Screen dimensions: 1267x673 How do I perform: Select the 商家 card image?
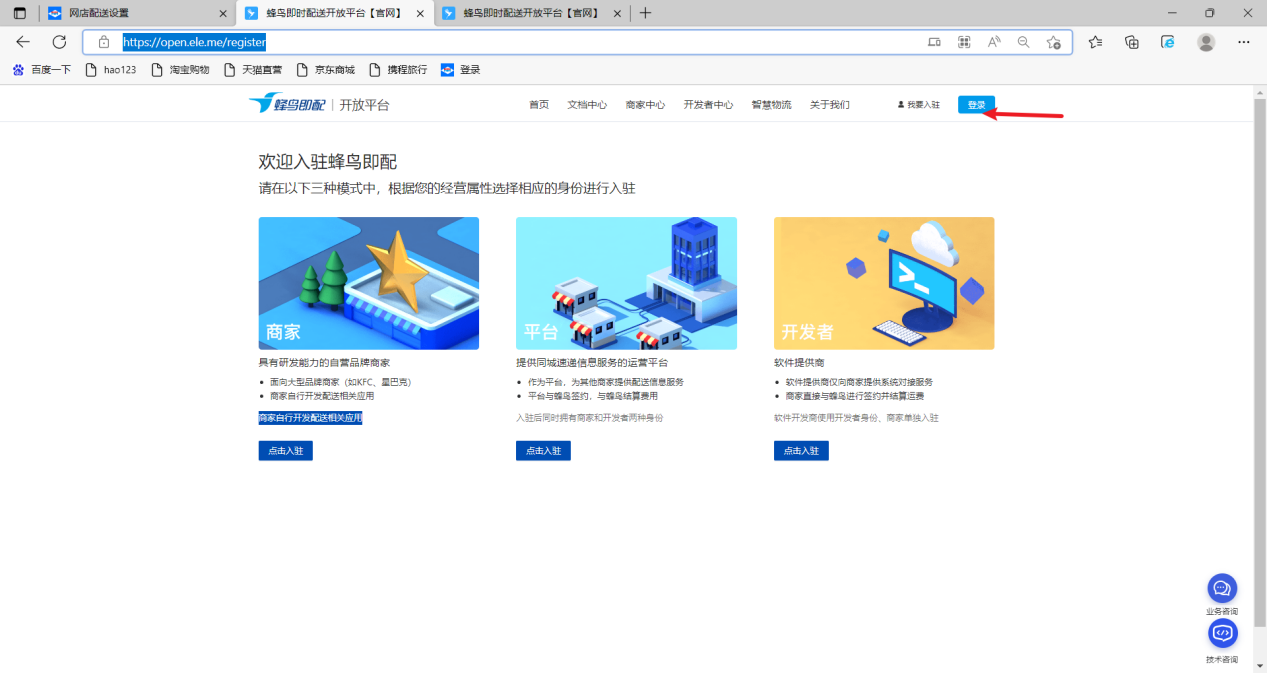369,283
